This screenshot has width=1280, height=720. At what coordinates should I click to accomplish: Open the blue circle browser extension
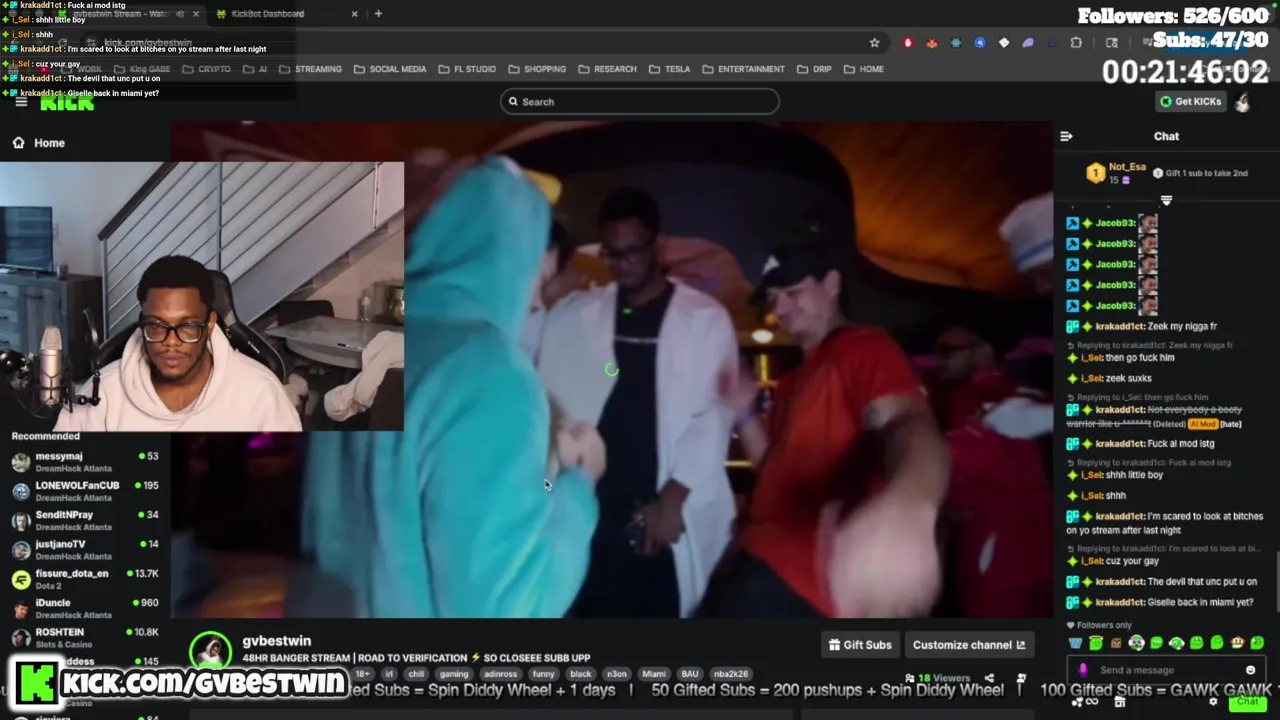[979, 43]
